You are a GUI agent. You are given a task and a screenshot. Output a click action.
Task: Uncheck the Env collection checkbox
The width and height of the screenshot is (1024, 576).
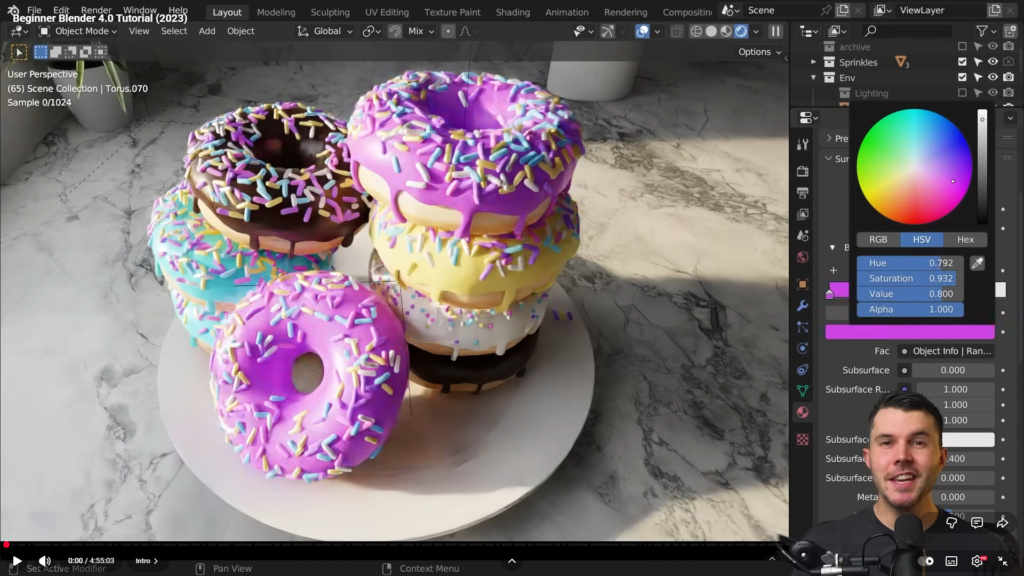pos(962,77)
